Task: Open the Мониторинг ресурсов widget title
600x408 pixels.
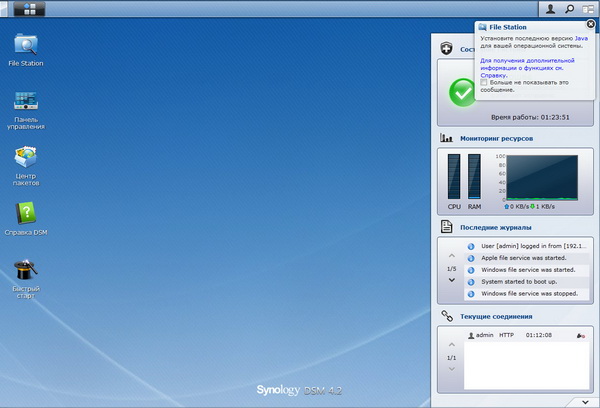Action: click(x=496, y=138)
